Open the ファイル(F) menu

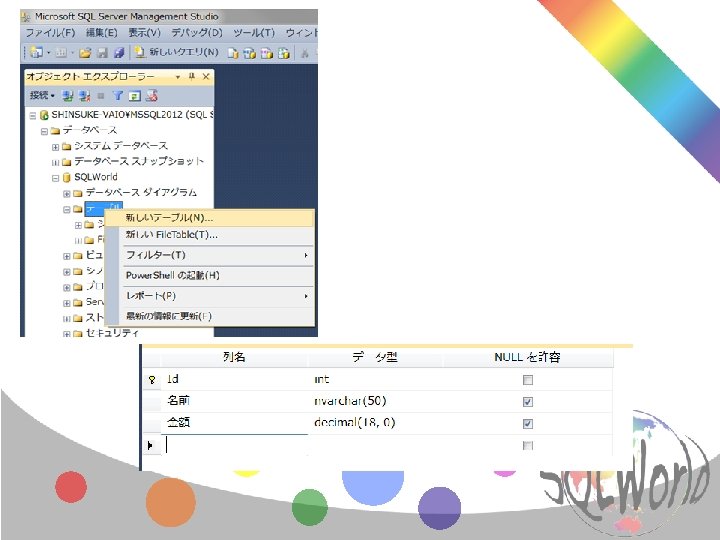(x=50, y=33)
